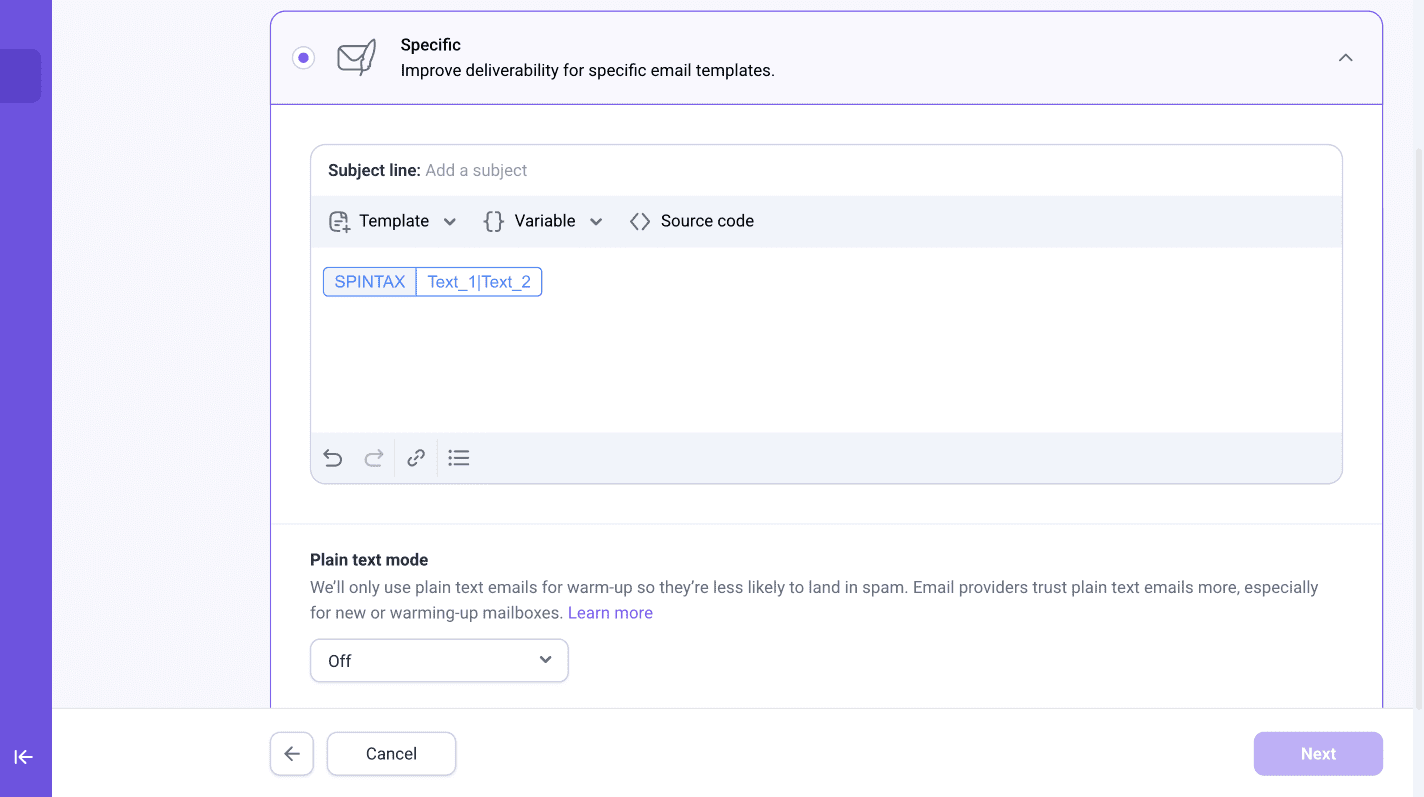Select the Specific radio button

tap(303, 58)
